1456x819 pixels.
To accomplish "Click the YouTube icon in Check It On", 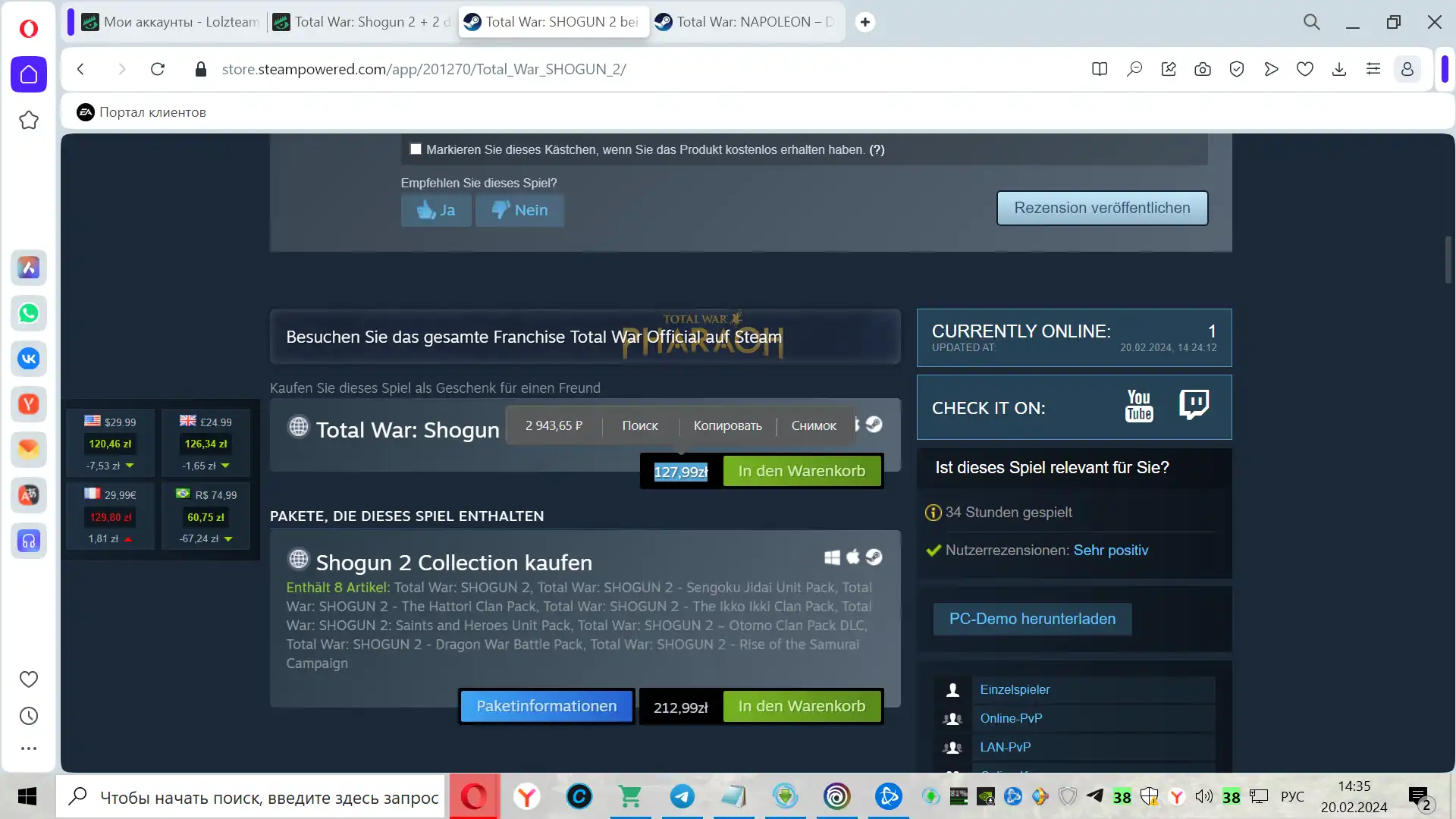I will coord(1139,406).
